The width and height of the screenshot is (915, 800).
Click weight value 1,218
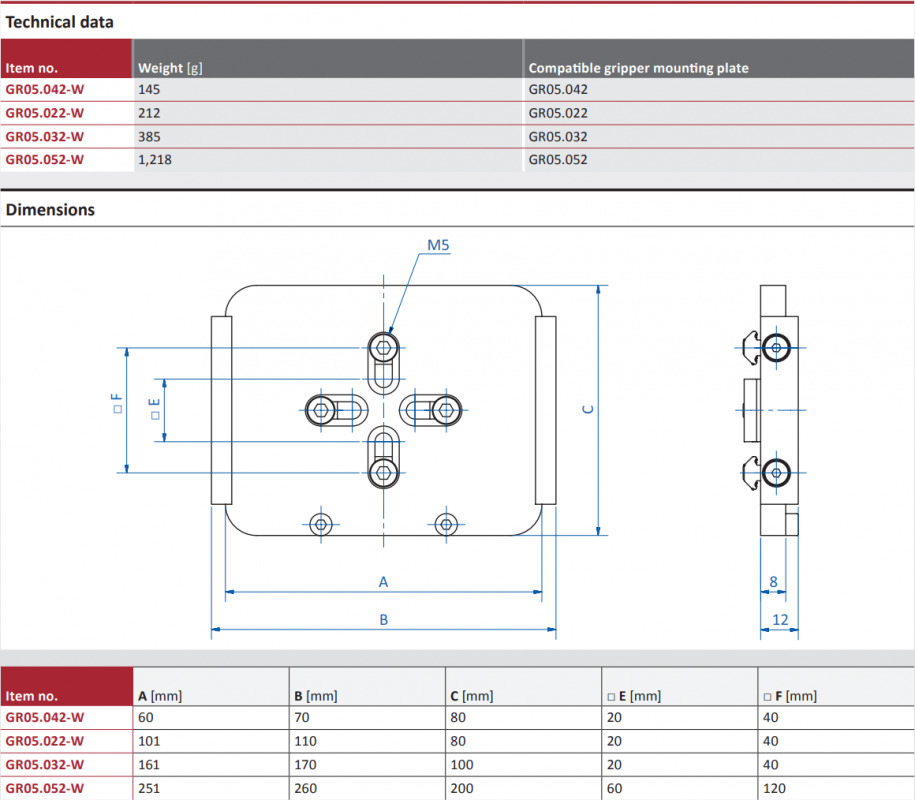tap(155, 160)
